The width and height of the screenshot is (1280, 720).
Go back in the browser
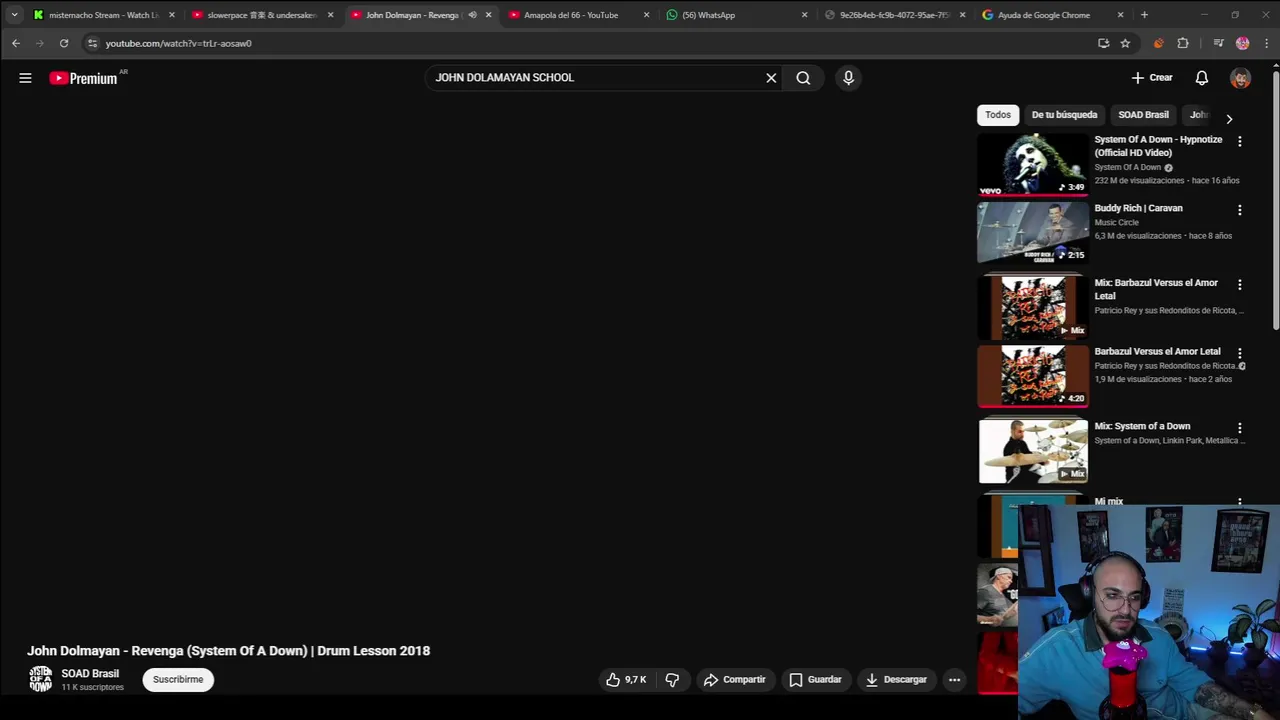coord(16,43)
